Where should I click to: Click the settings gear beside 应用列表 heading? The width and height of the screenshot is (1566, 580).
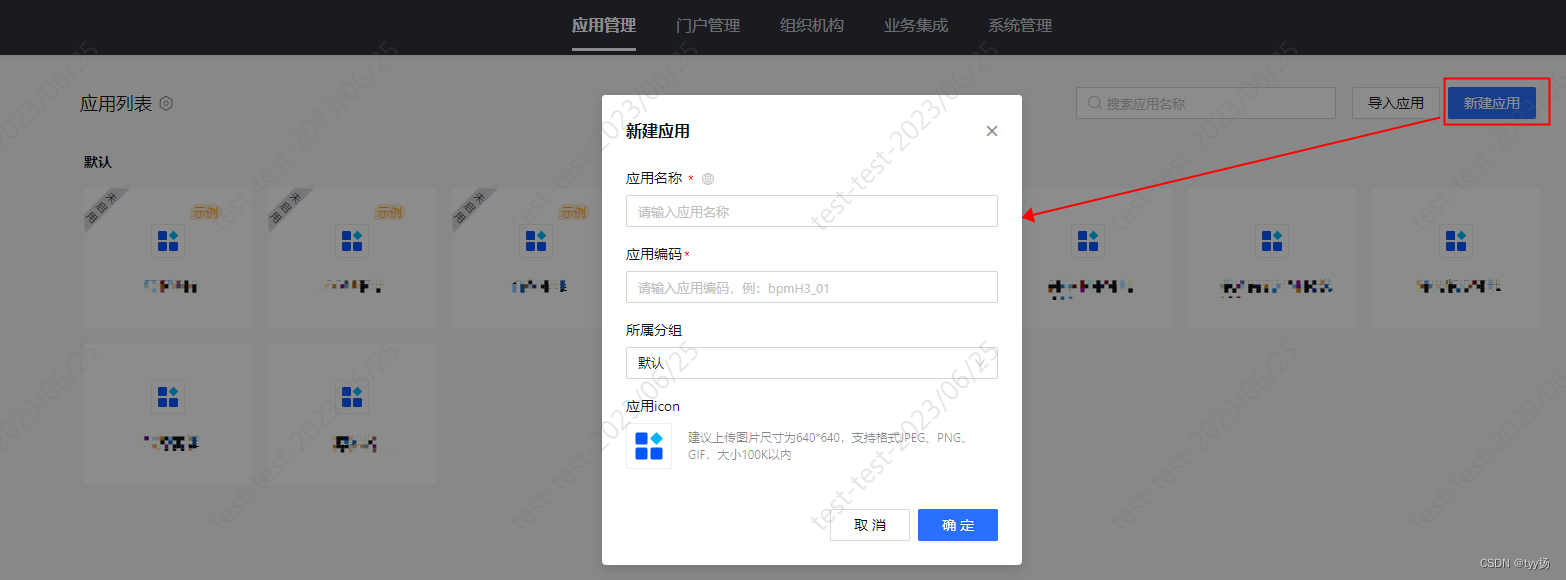pyautogui.click(x=166, y=103)
